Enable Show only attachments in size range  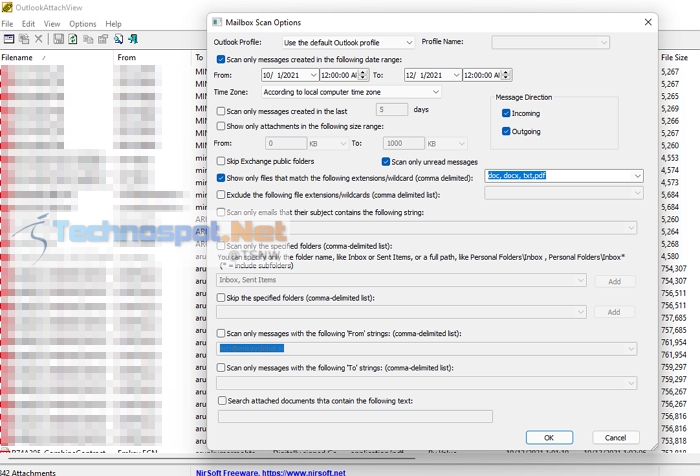[221, 126]
